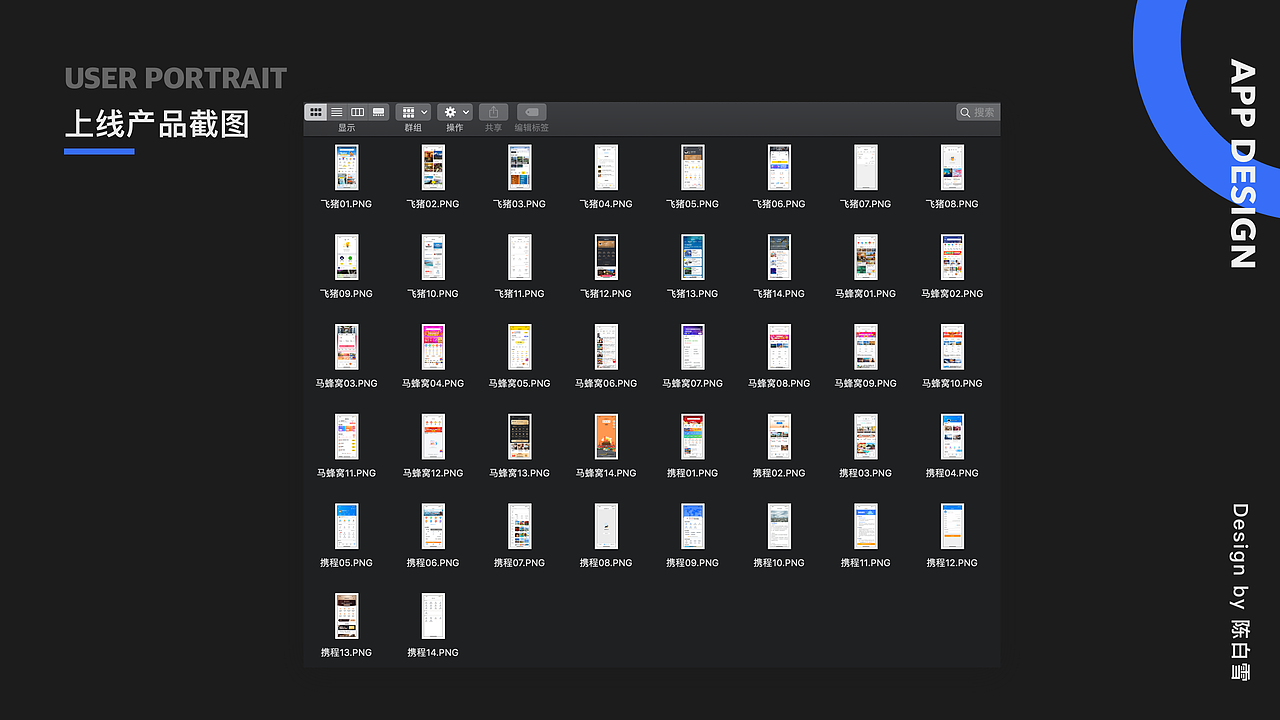Select the 飞猪01.PNG file thumbnail
Viewport: 1280px width, 720px height.
[x=346, y=167]
